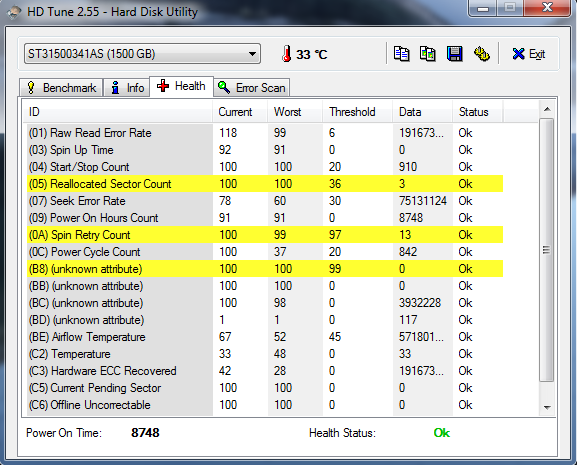Sort by the ID column header
Viewport: 577px width, 465px height.
click(118, 112)
